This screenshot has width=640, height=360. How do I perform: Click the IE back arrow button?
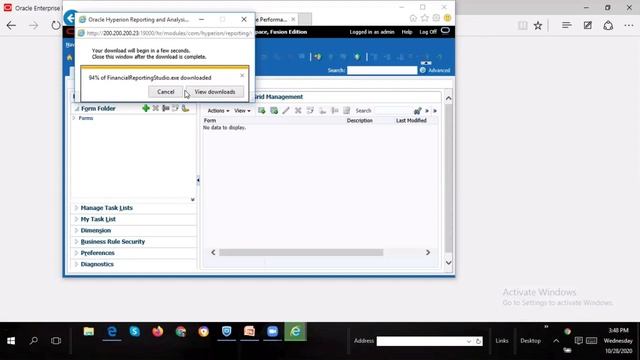point(70,18)
